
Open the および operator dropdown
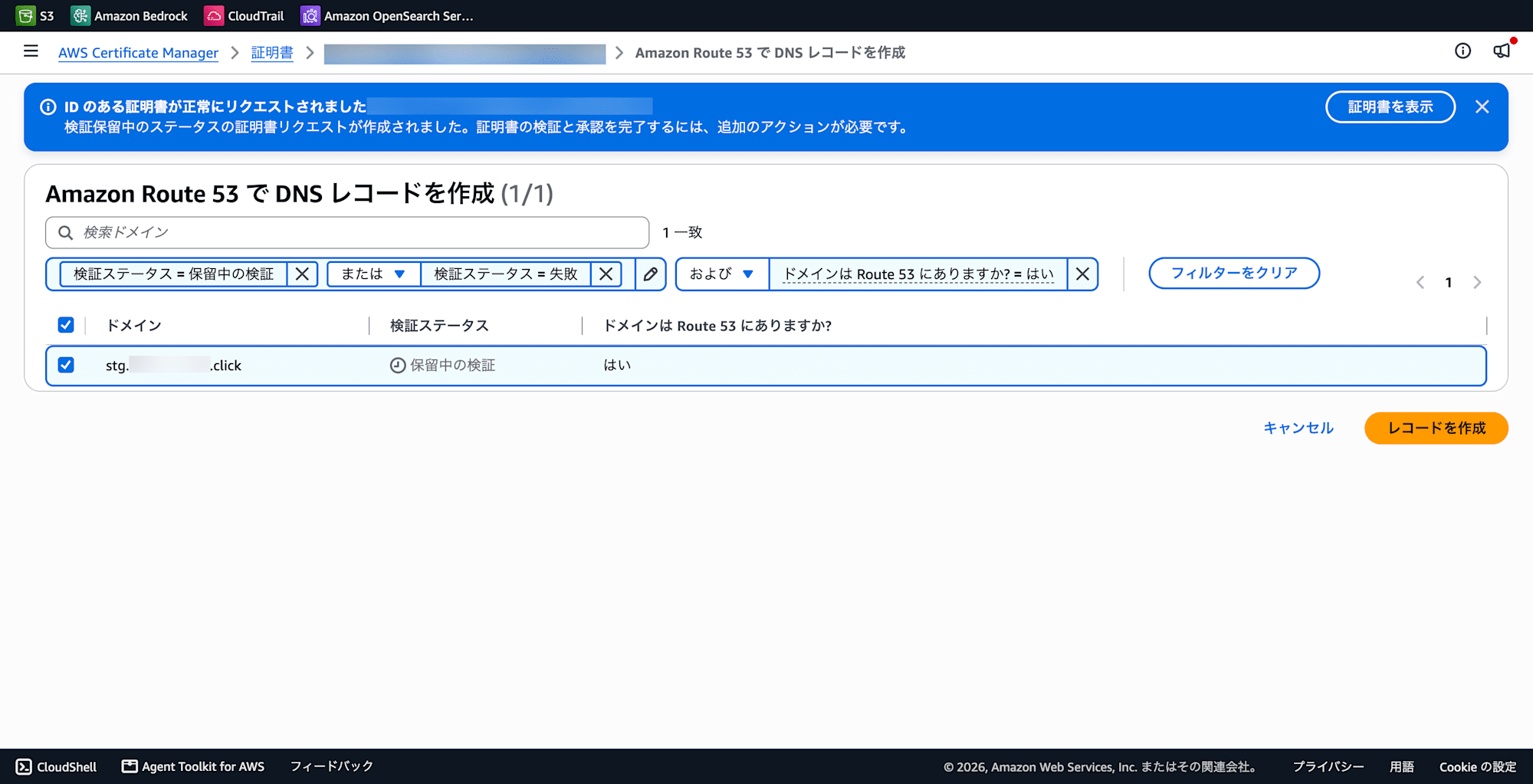pos(722,274)
